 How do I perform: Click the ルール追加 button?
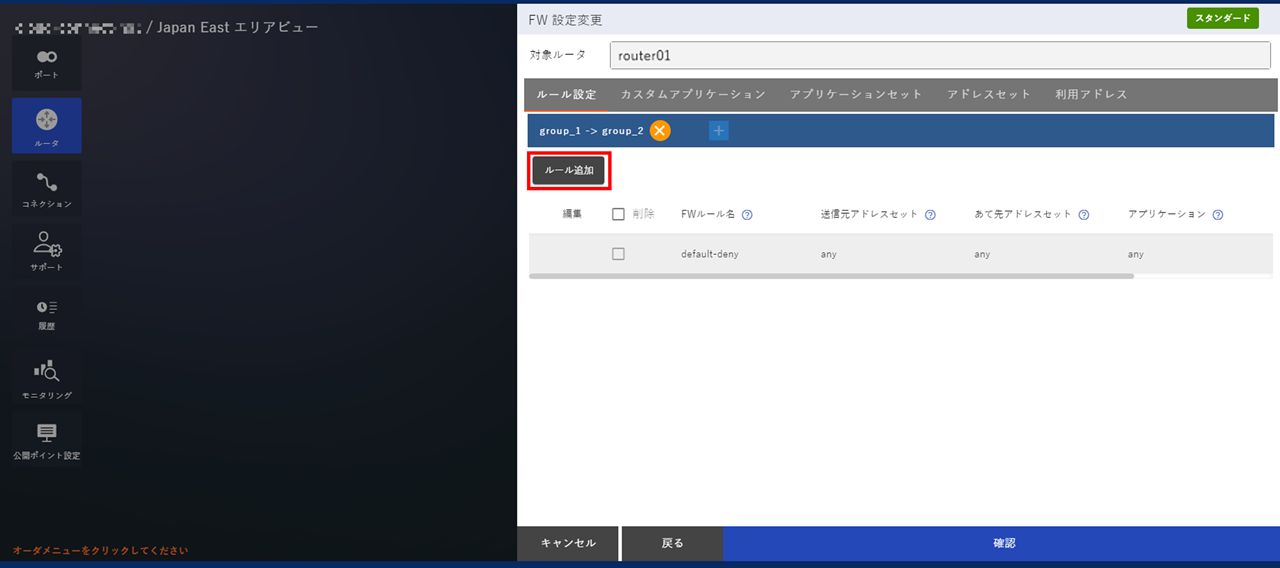coord(569,171)
